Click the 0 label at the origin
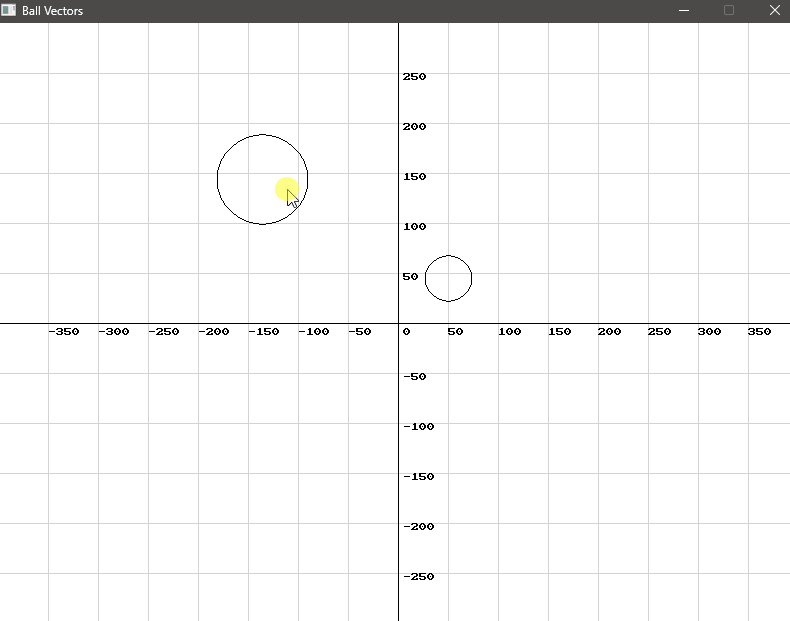The image size is (790, 621). (406, 332)
